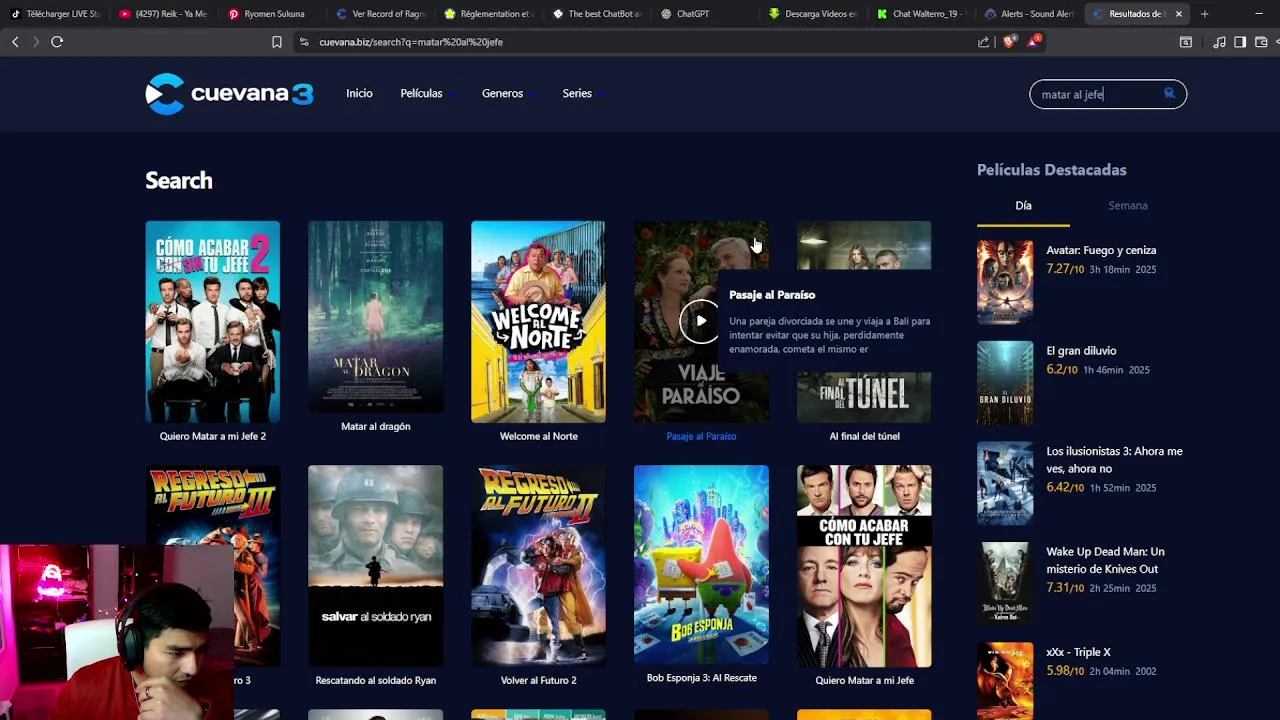Toggle the browser sidebar panel icon
1280x720 pixels.
(1240, 42)
